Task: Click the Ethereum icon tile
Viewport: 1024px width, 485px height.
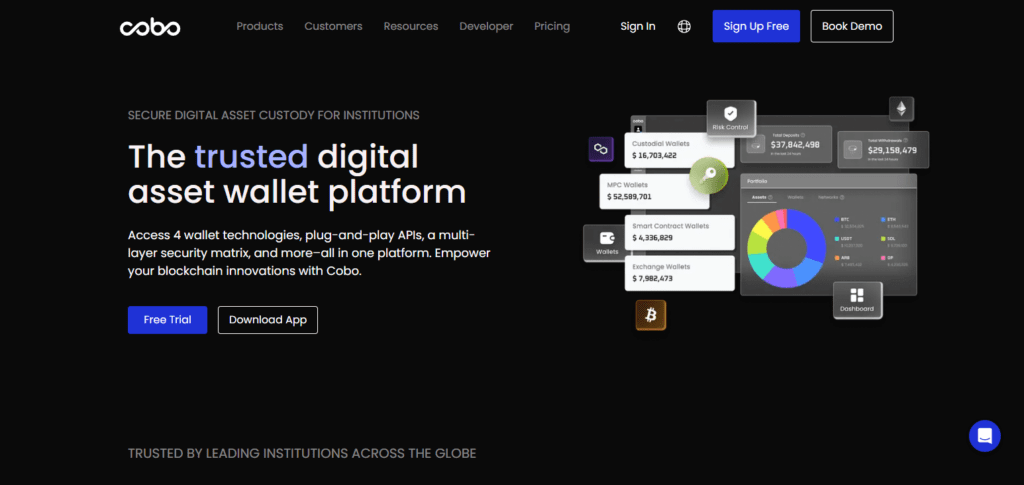Action: tap(901, 108)
